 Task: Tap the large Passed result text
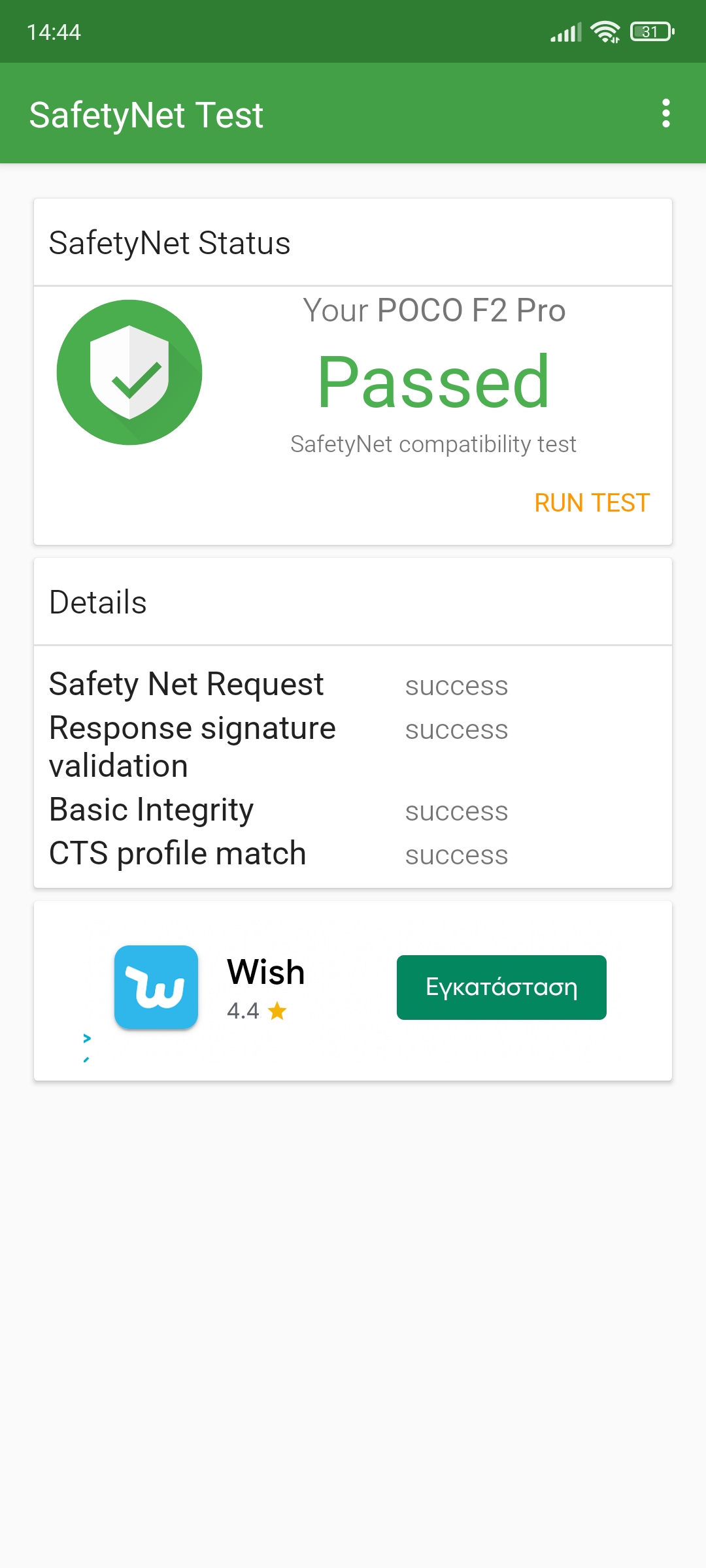coord(433,382)
